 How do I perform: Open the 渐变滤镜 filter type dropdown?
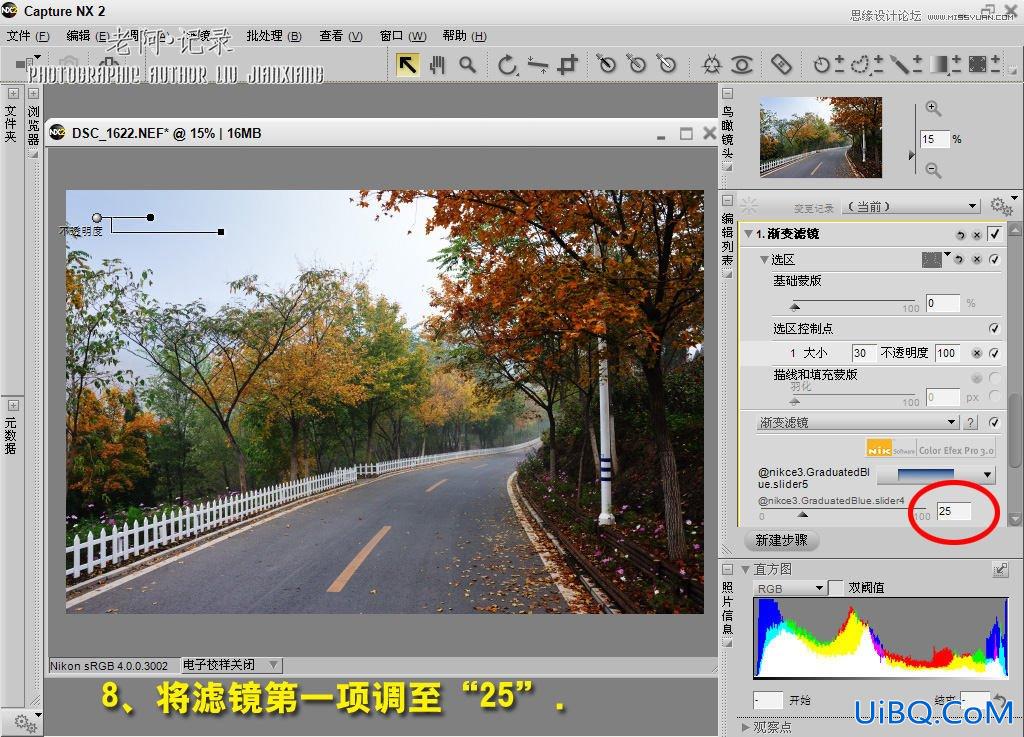tap(857, 423)
